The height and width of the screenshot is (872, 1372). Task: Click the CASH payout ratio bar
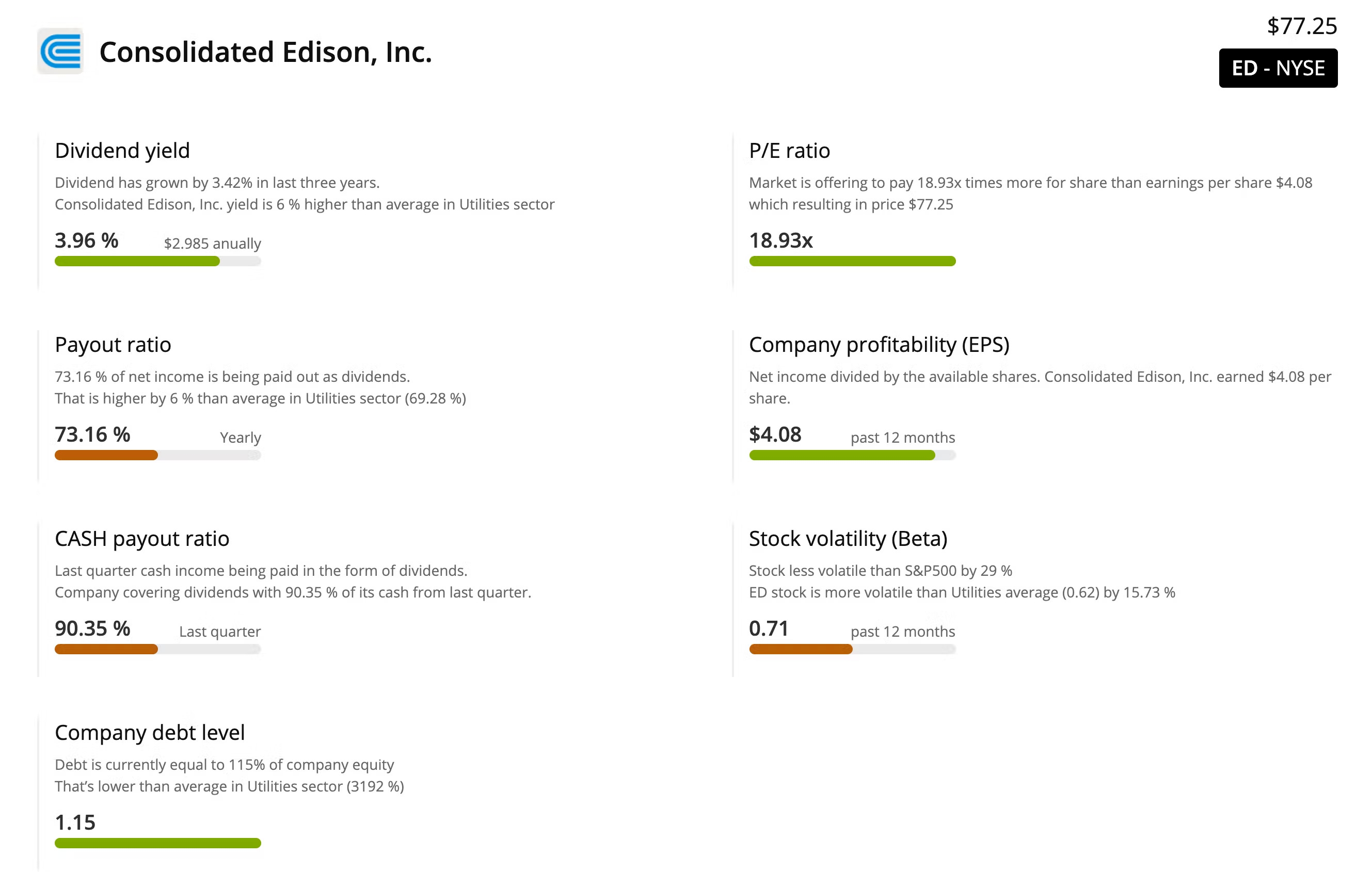pos(106,649)
